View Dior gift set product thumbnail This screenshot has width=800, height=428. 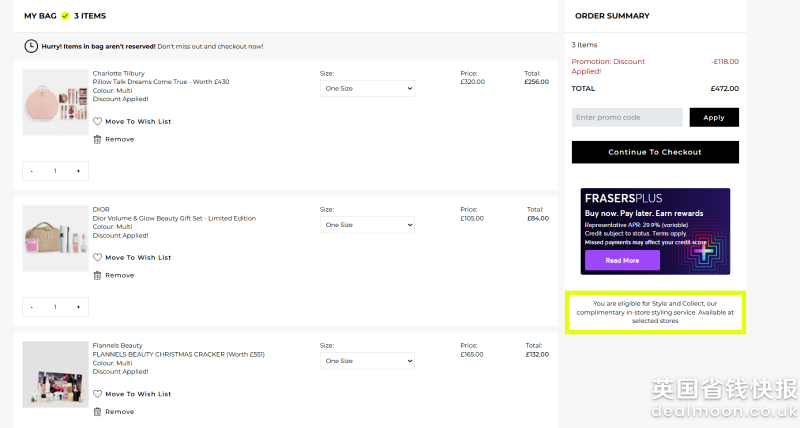[56, 239]
